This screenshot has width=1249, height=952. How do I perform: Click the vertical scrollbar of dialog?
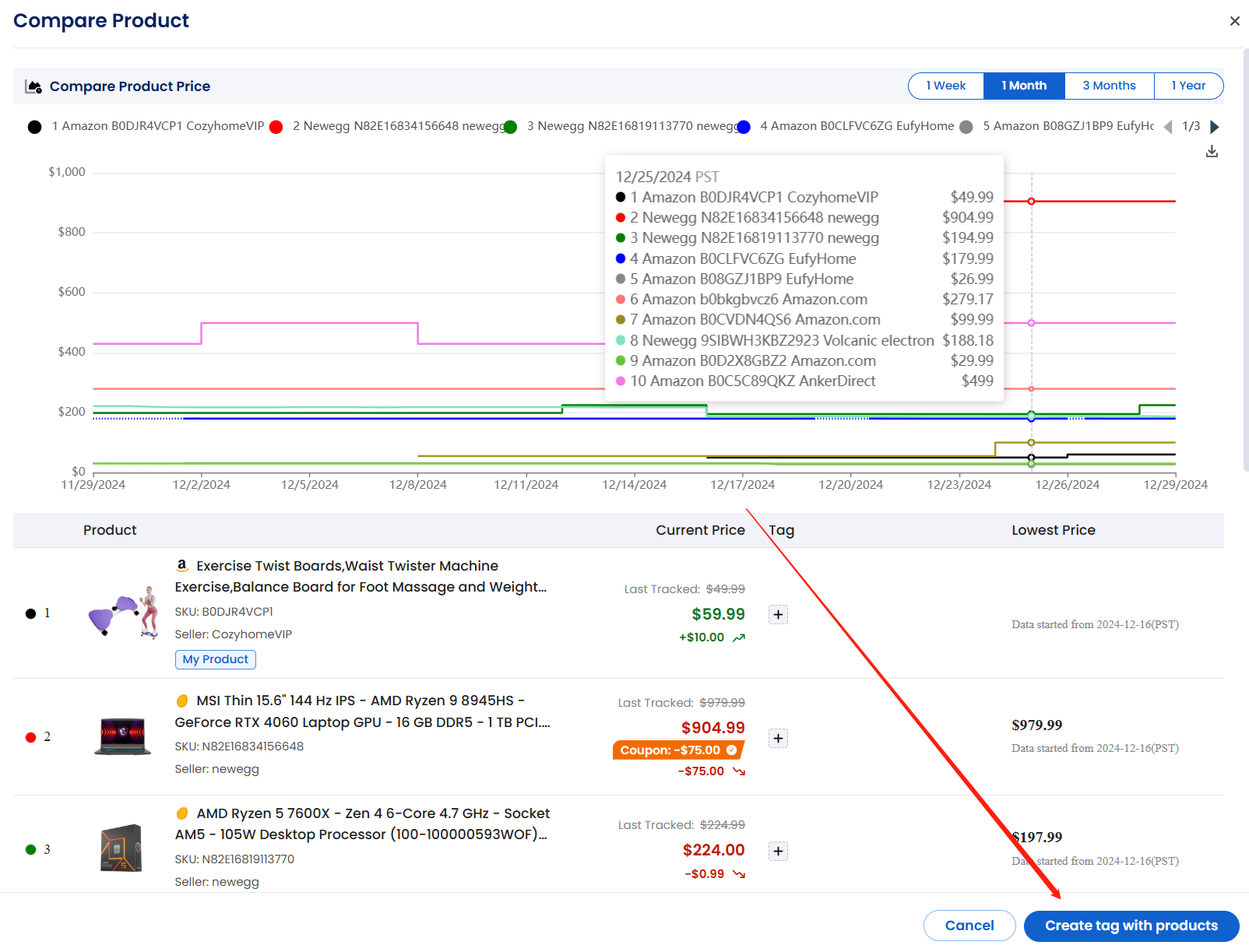[1245, 261]
